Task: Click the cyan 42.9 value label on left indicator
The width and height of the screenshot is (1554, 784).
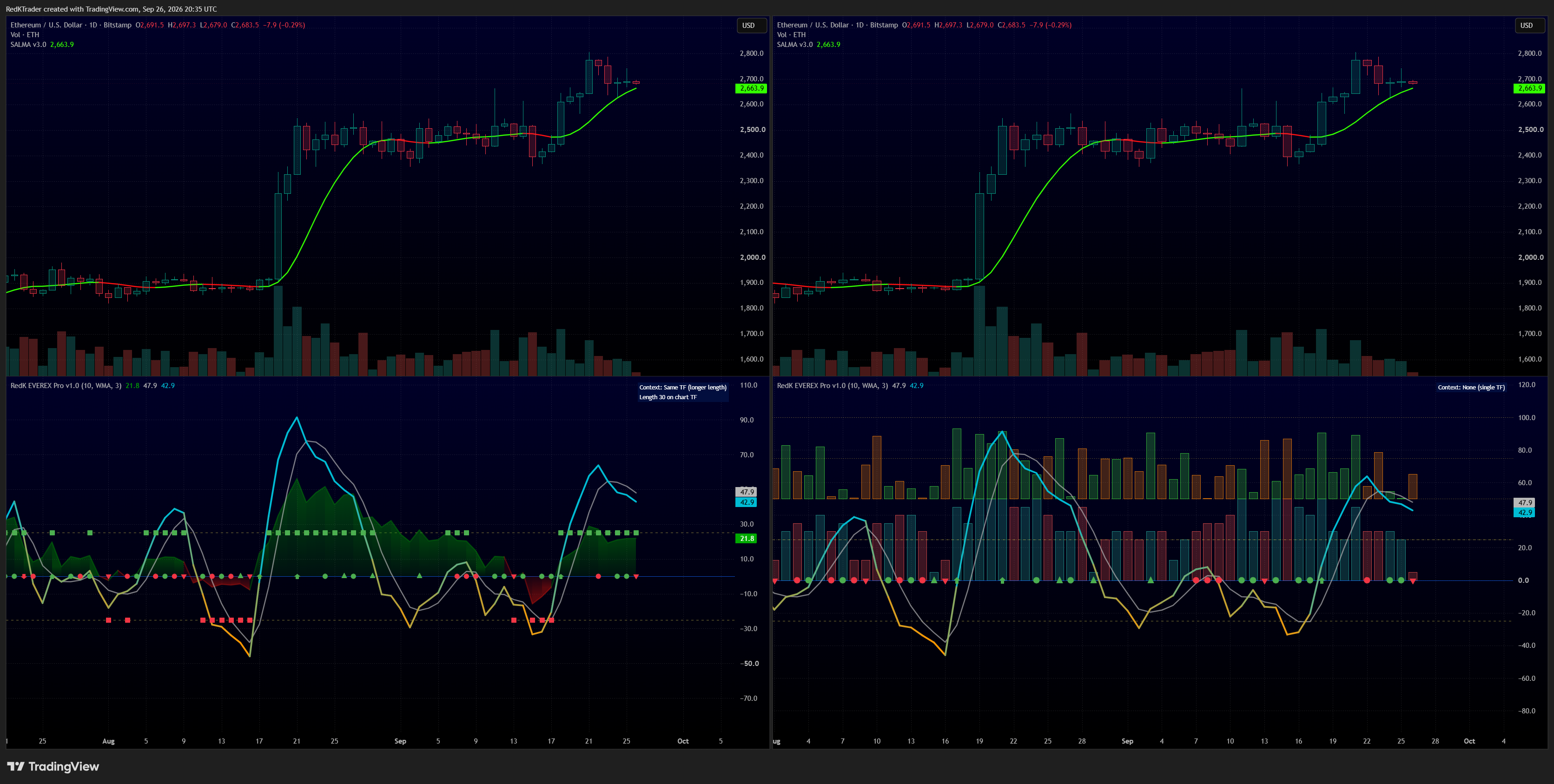Action: click(747, 502)
